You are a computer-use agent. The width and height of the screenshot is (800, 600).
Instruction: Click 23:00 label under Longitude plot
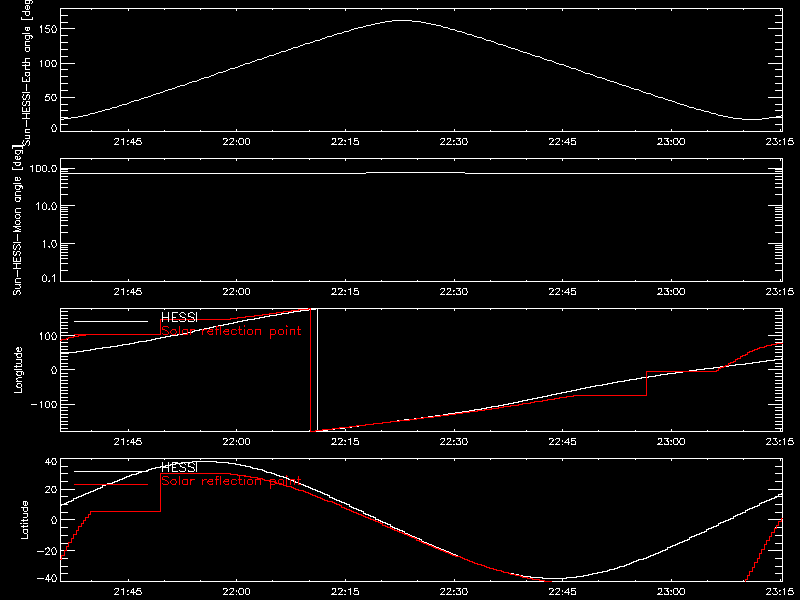(671, 441)
